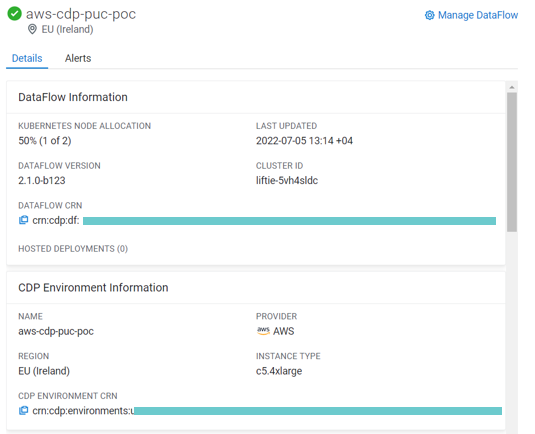Click the DataFlow version value 2.1.0-b123

42,180
